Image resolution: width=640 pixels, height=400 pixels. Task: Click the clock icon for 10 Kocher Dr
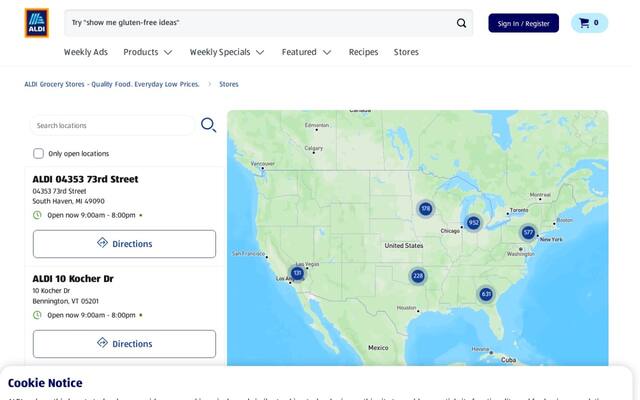click(x=37, y=315)
